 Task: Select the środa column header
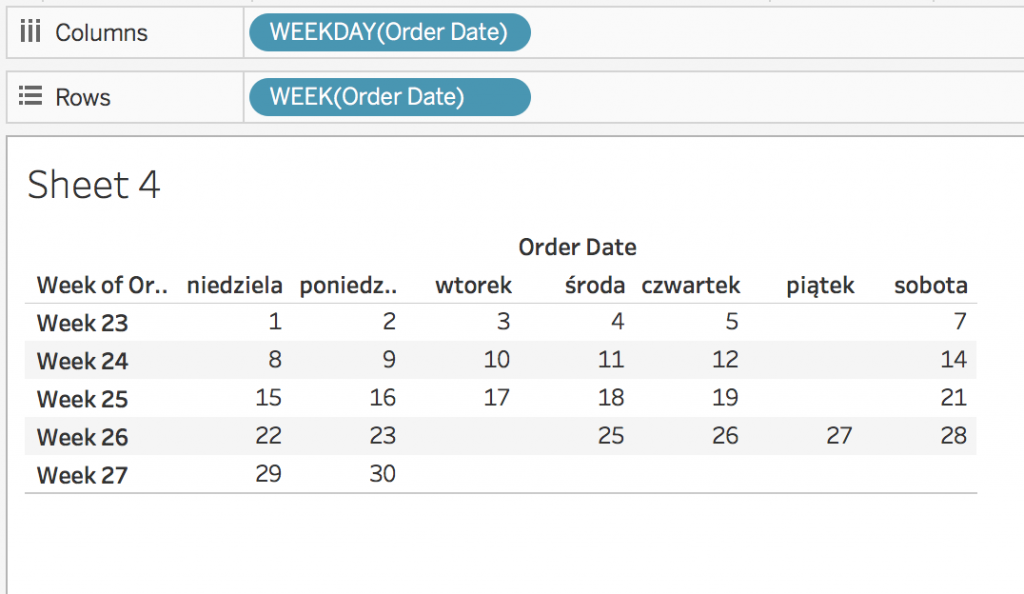pos(594,285)
